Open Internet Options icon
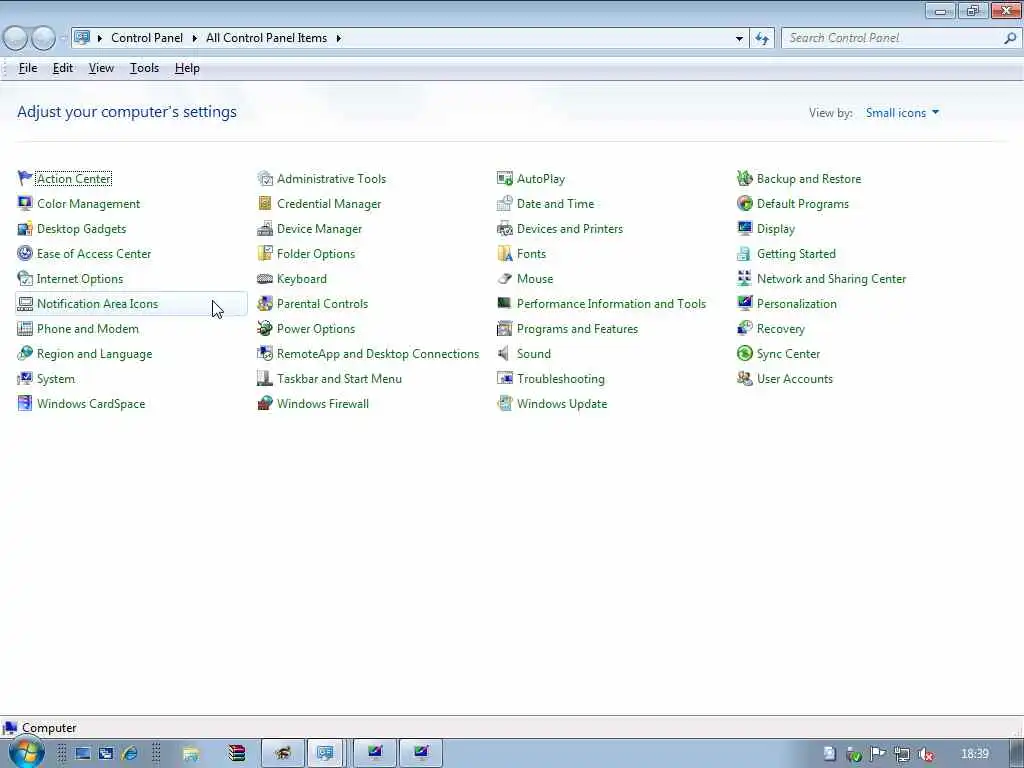This screenshot has width=1024, height=768. [25, 278]
